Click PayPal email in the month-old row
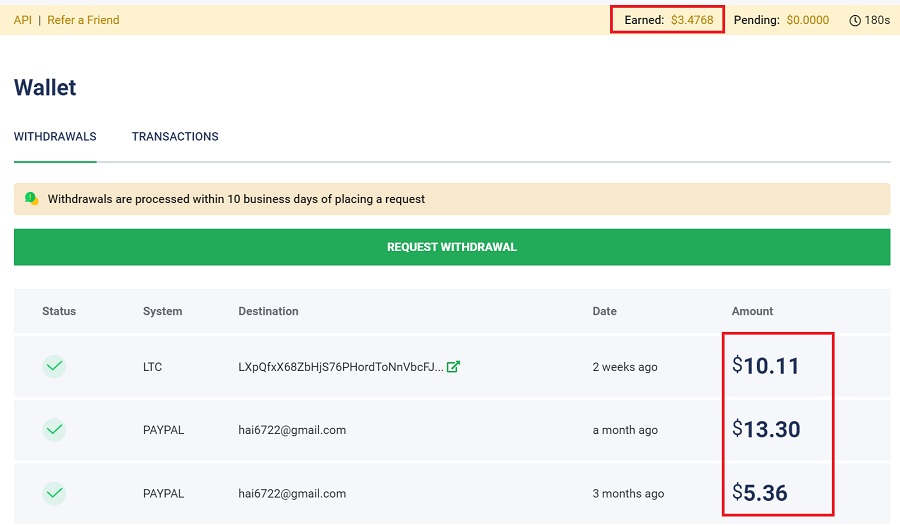The image size is (900, 526). (292, 430)
